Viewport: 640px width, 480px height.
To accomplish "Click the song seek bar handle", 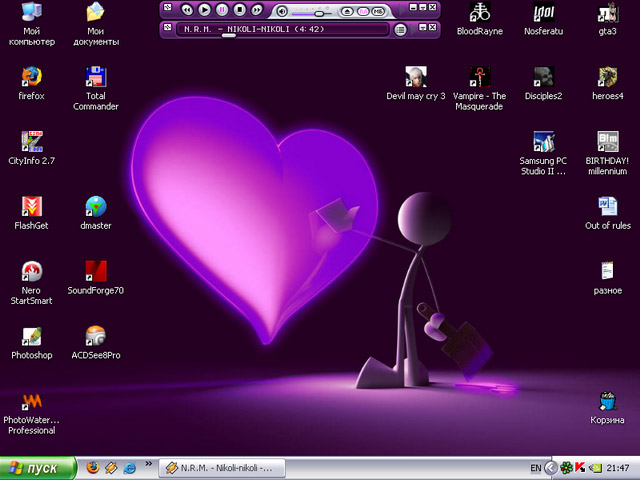I will 229,36.
